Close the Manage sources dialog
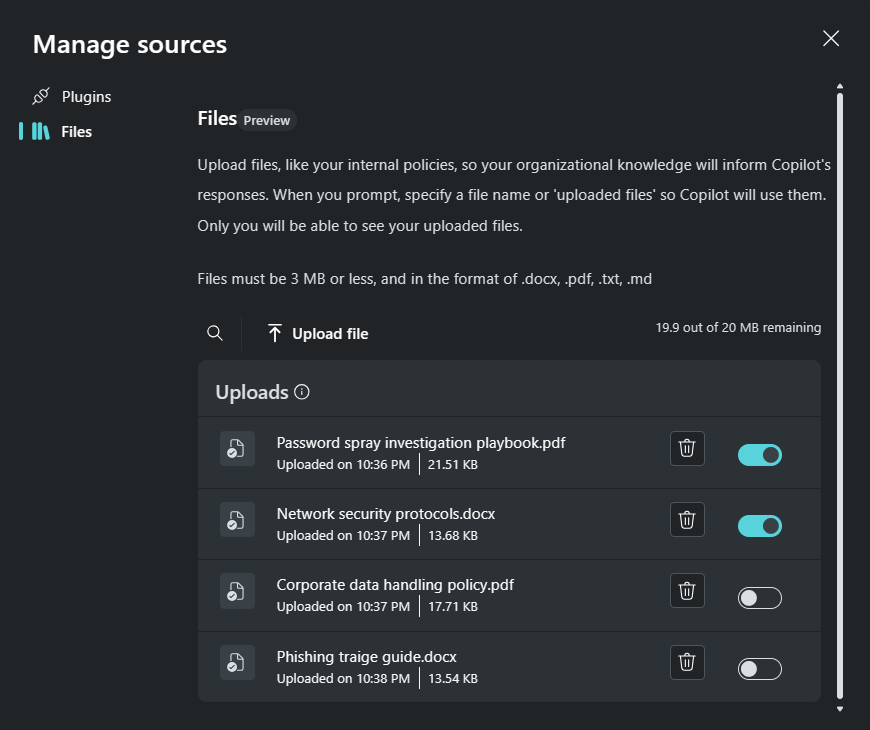The width and height of the screenshot is (870, 730). (x=831, y=38)
